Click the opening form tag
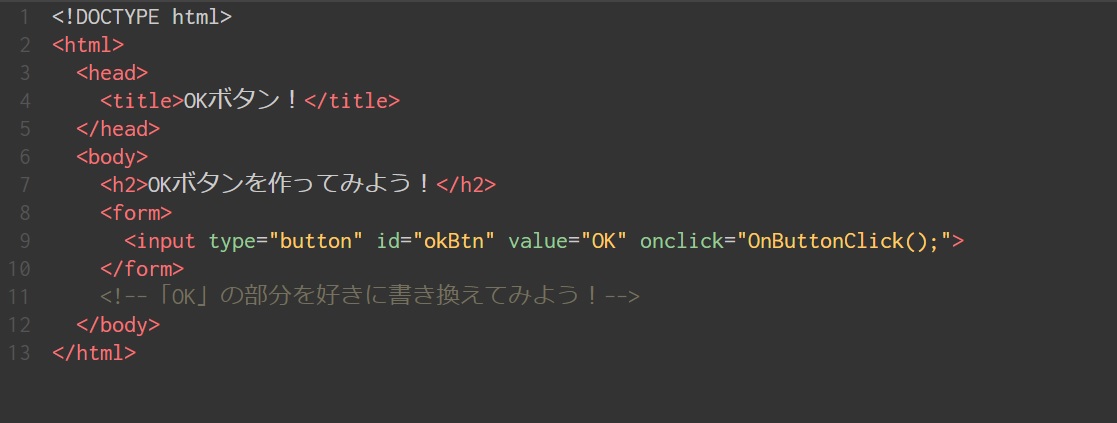The width and height of the screenshot is (1117, 423). point(136,212)
